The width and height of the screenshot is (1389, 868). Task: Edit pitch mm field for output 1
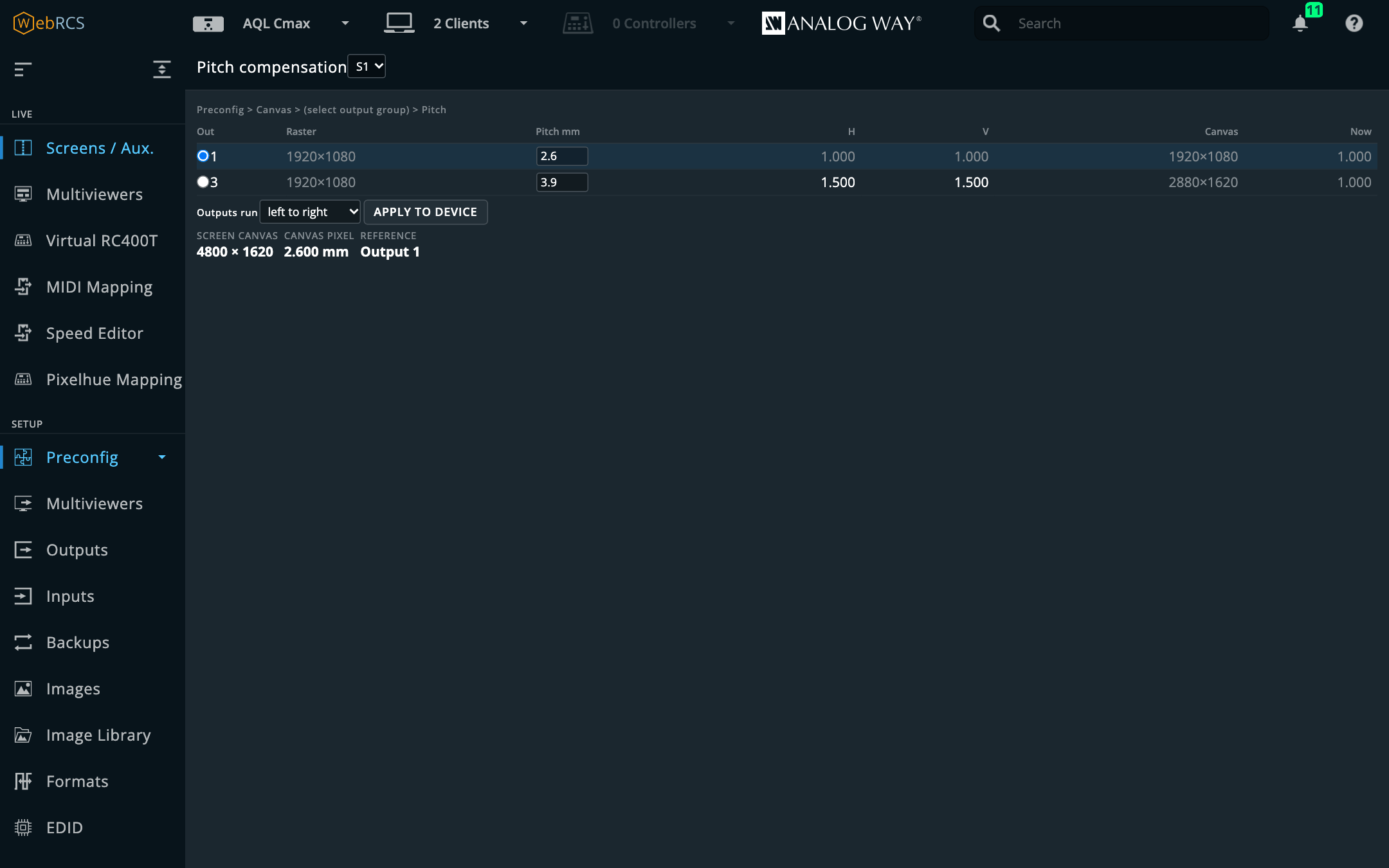click(x=562, y=156)
